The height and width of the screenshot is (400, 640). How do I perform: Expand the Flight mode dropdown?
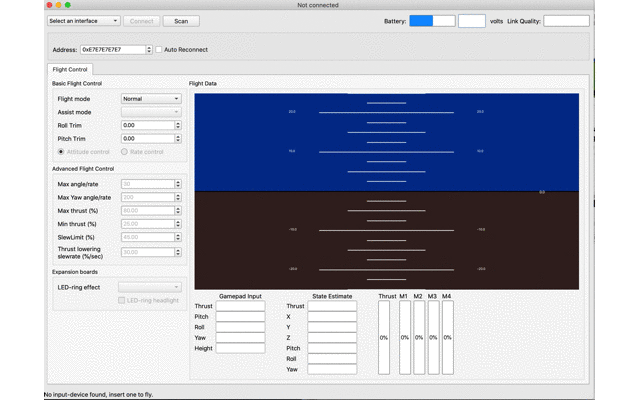(x=151, y=99)
